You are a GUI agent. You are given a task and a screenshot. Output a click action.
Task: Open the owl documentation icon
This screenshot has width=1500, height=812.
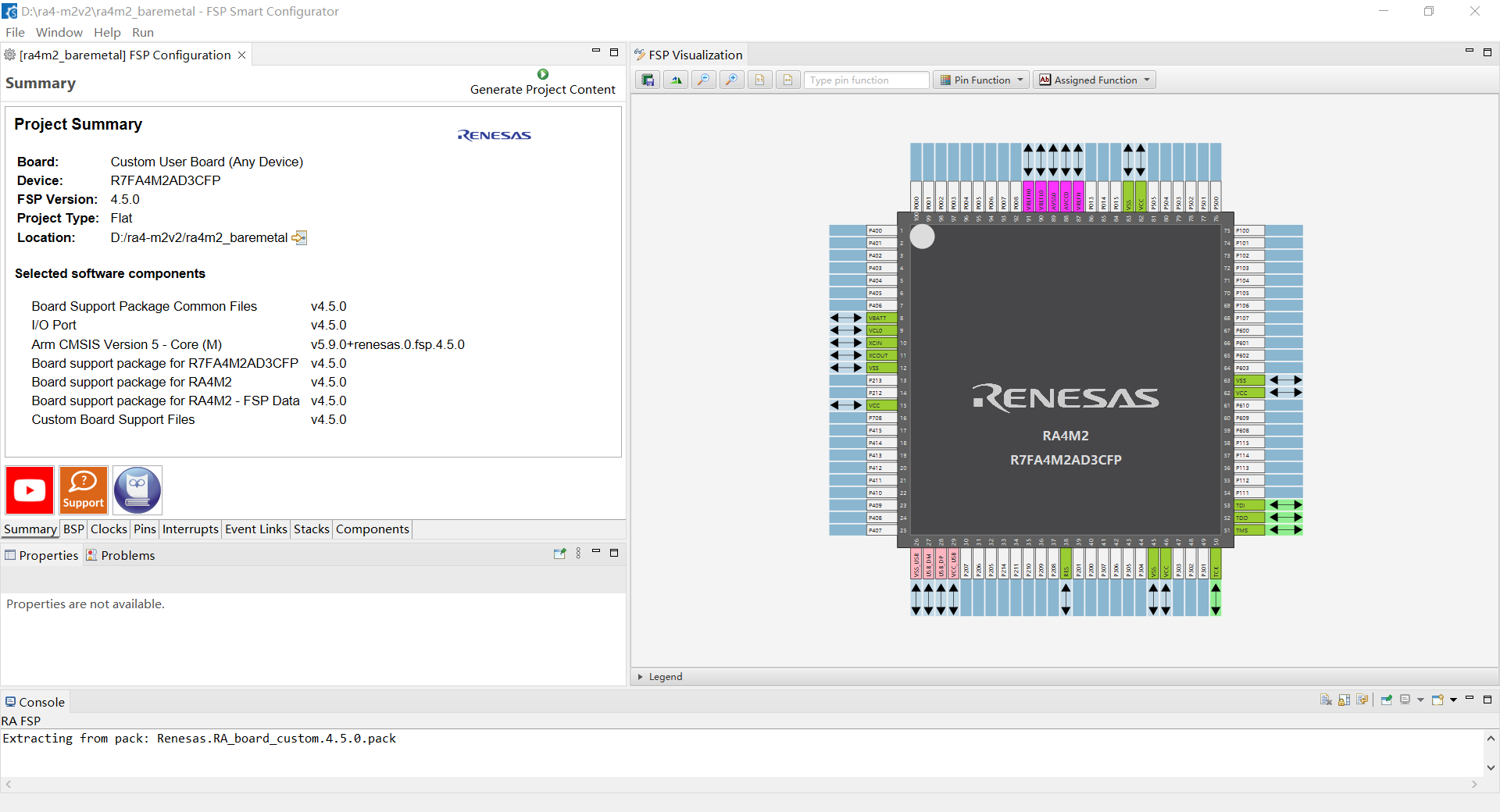pos(137,490)
